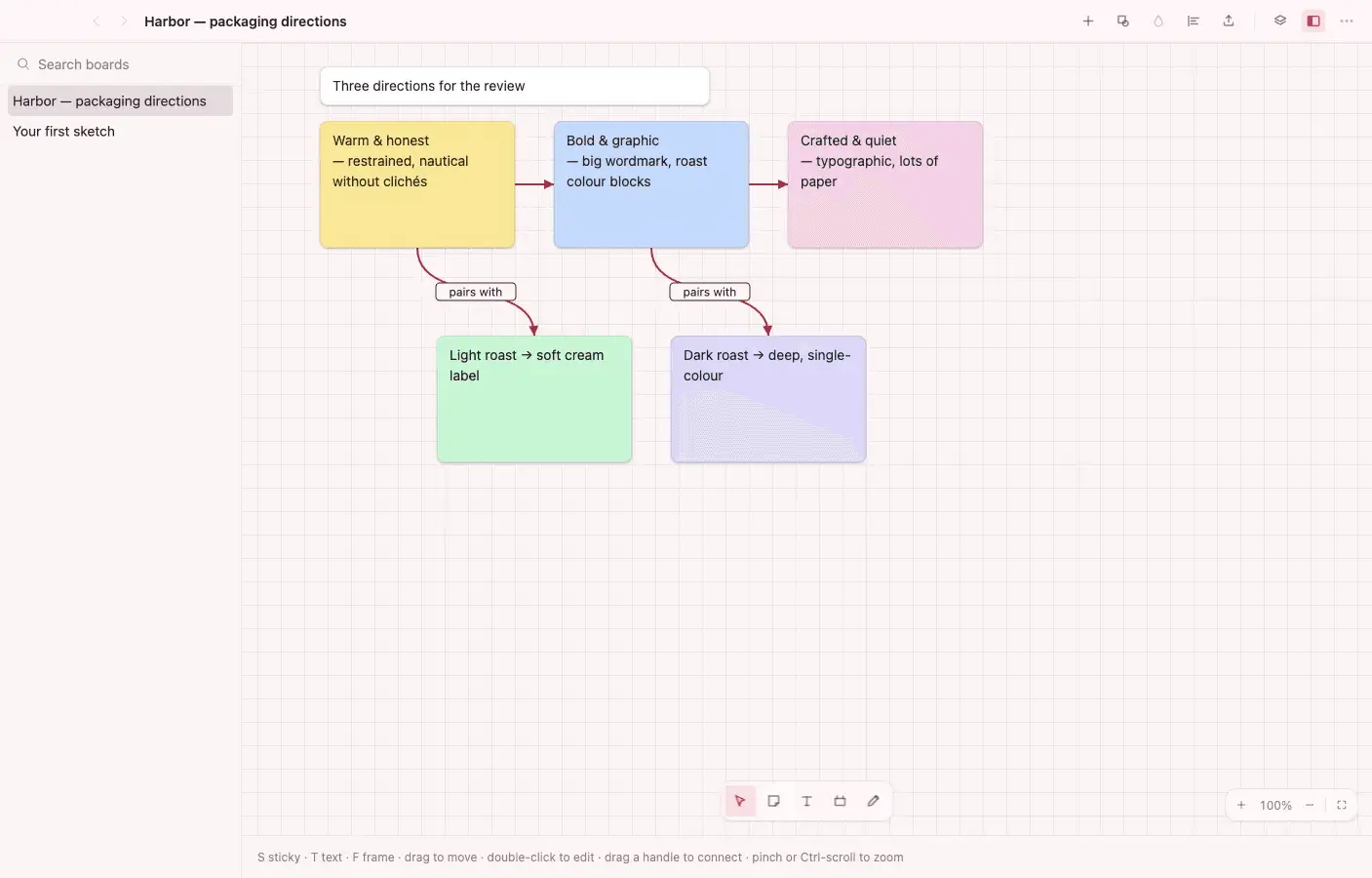The height and width of the screenshot is (878, 1372).
Task: Click the align-left icon in top toolbar
Action: pyautogui.click(x=1193, y=20)
